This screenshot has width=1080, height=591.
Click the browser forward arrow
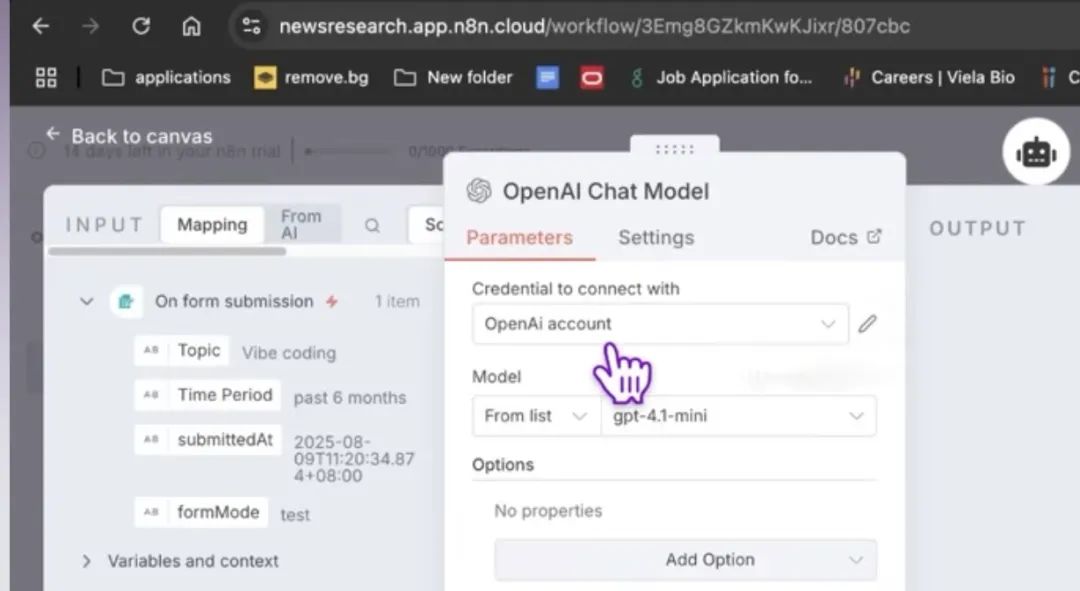(90, 26)
